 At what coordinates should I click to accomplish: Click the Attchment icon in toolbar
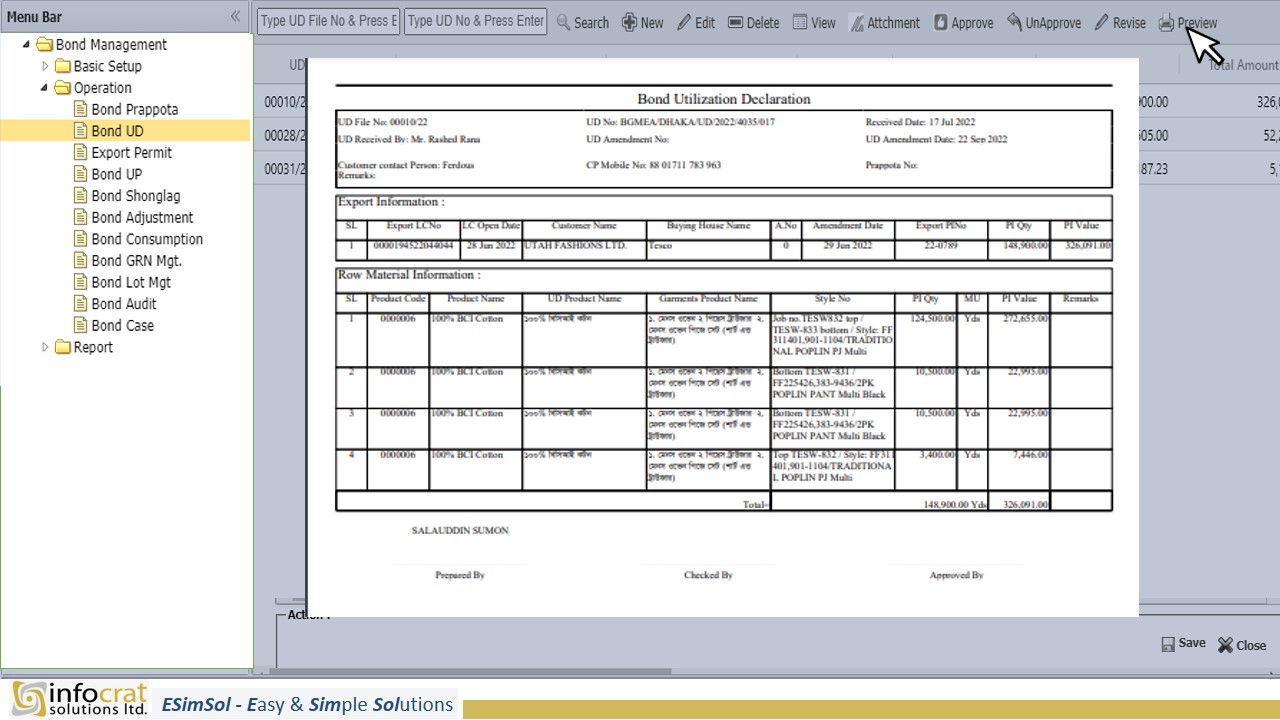[x=856, y=22]
